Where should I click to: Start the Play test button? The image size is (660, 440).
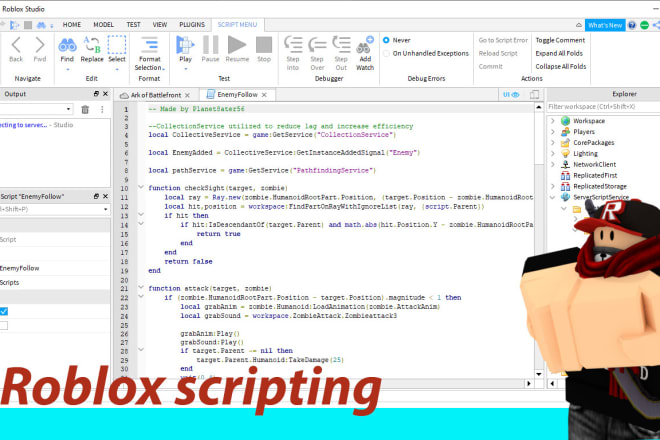(185, 45)
